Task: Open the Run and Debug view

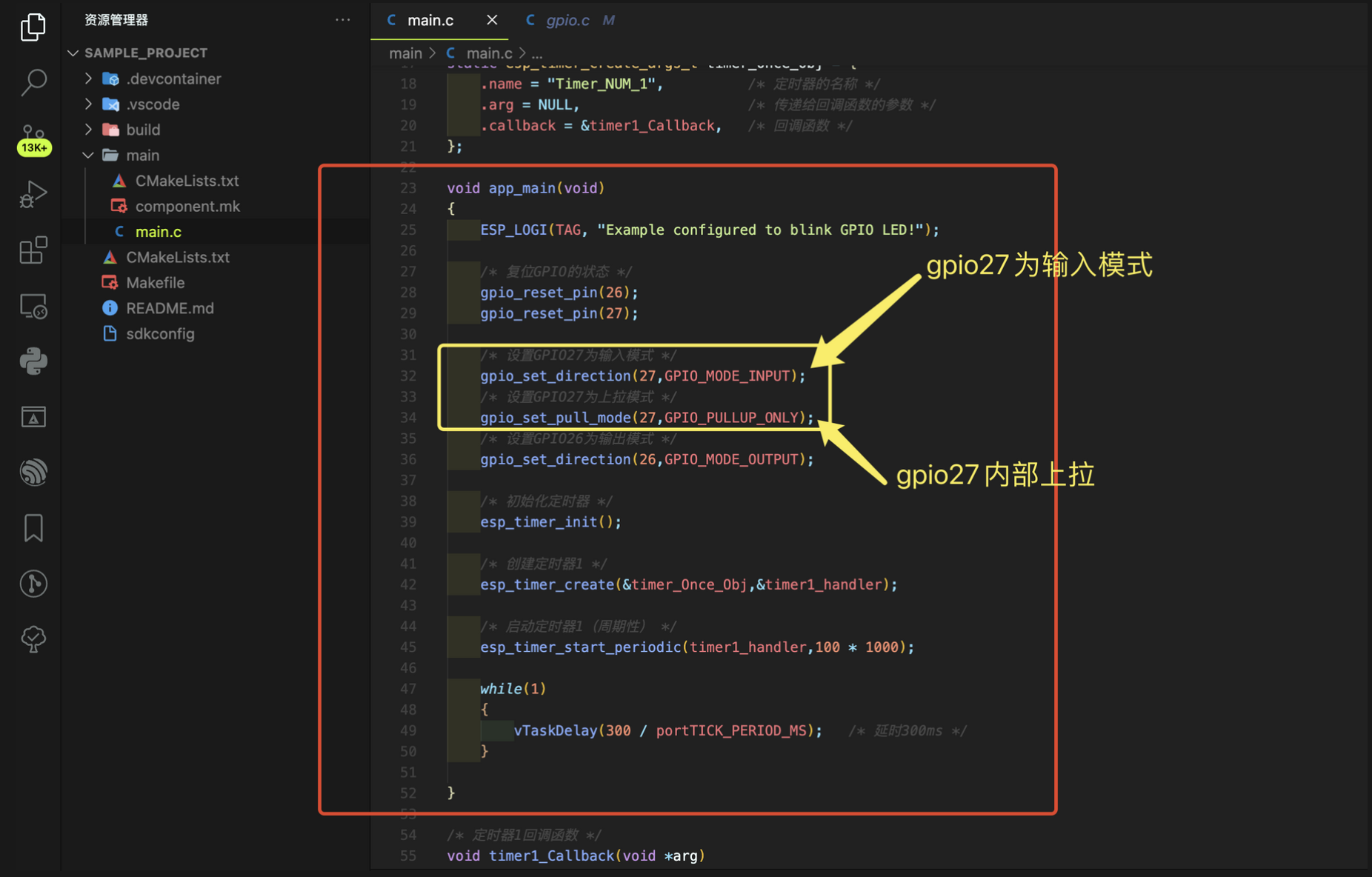Action: pyautogui.click(x=33, y=194)
